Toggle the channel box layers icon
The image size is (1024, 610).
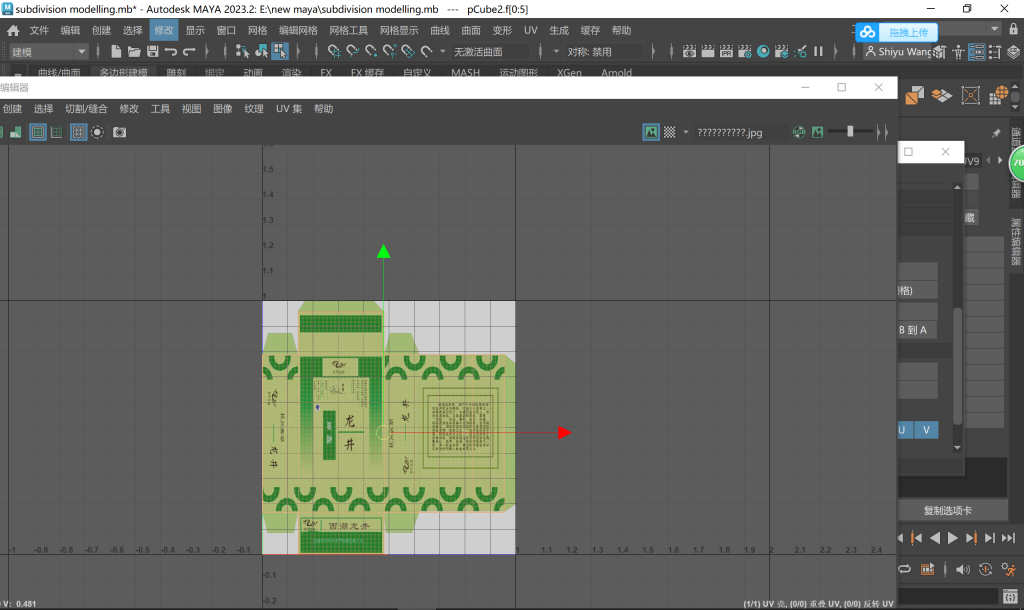(x=1014, y=52)
